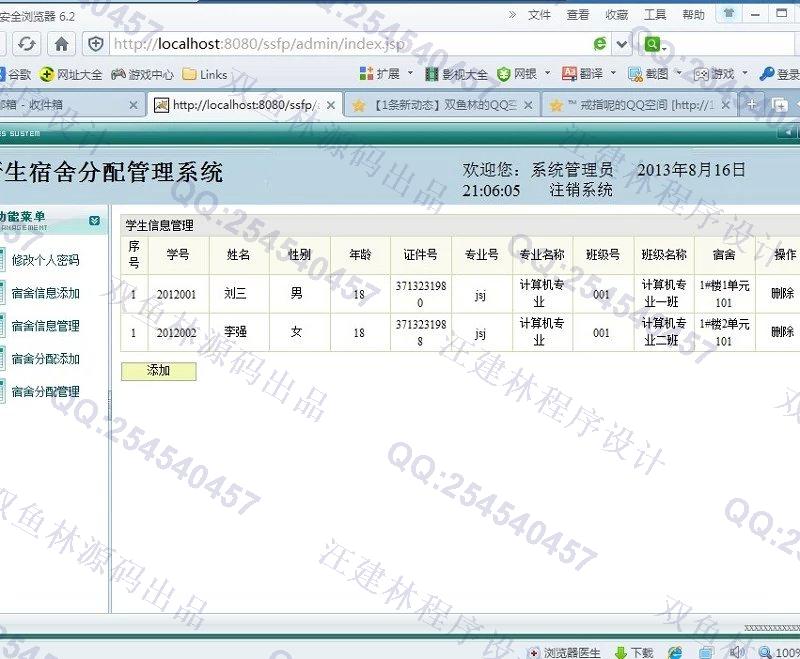Viewport: 800px width, 659px height.
Task: Open the Links bookmark folder
Action: 205,74
